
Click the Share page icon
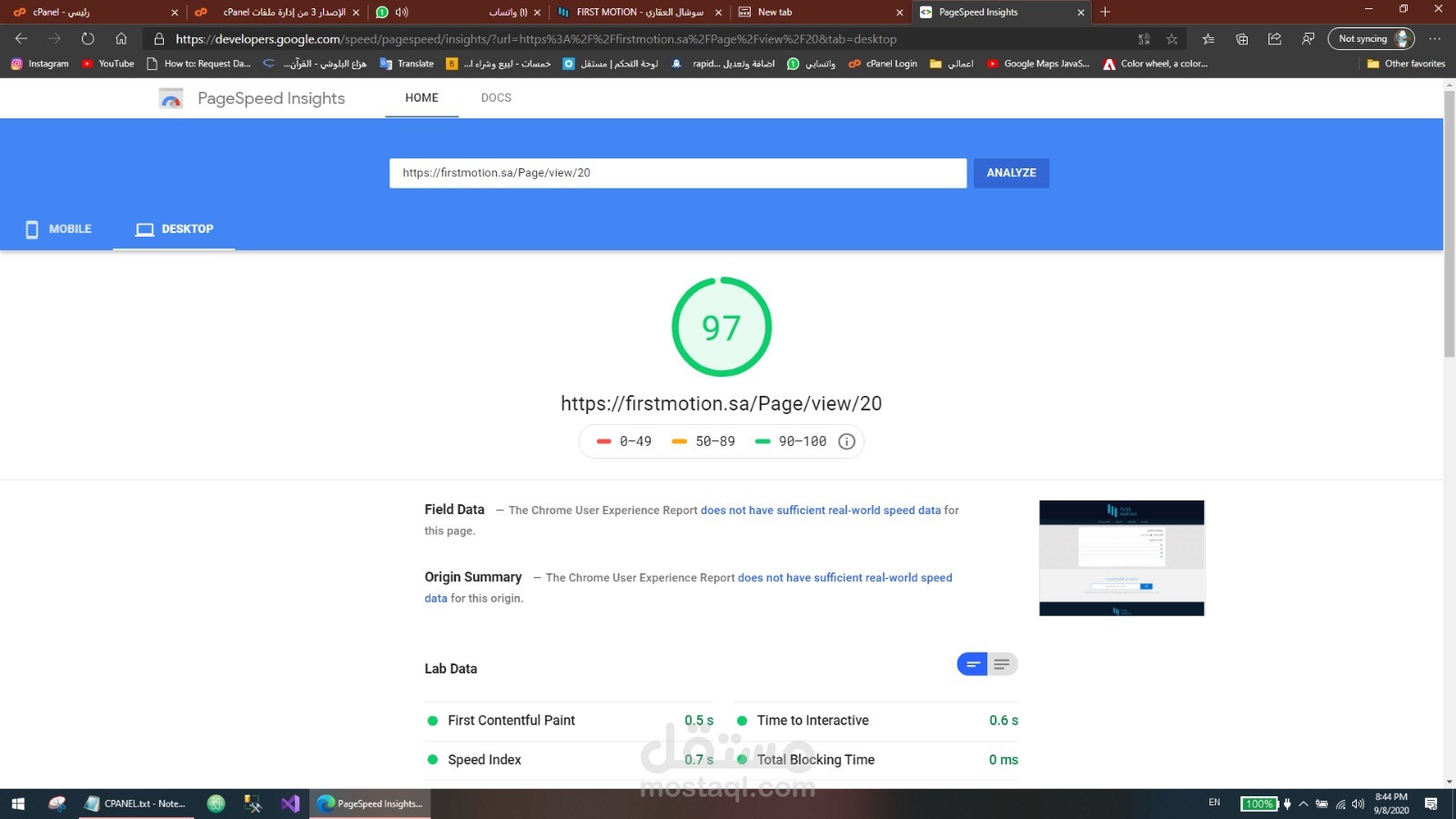point(1275,39)
